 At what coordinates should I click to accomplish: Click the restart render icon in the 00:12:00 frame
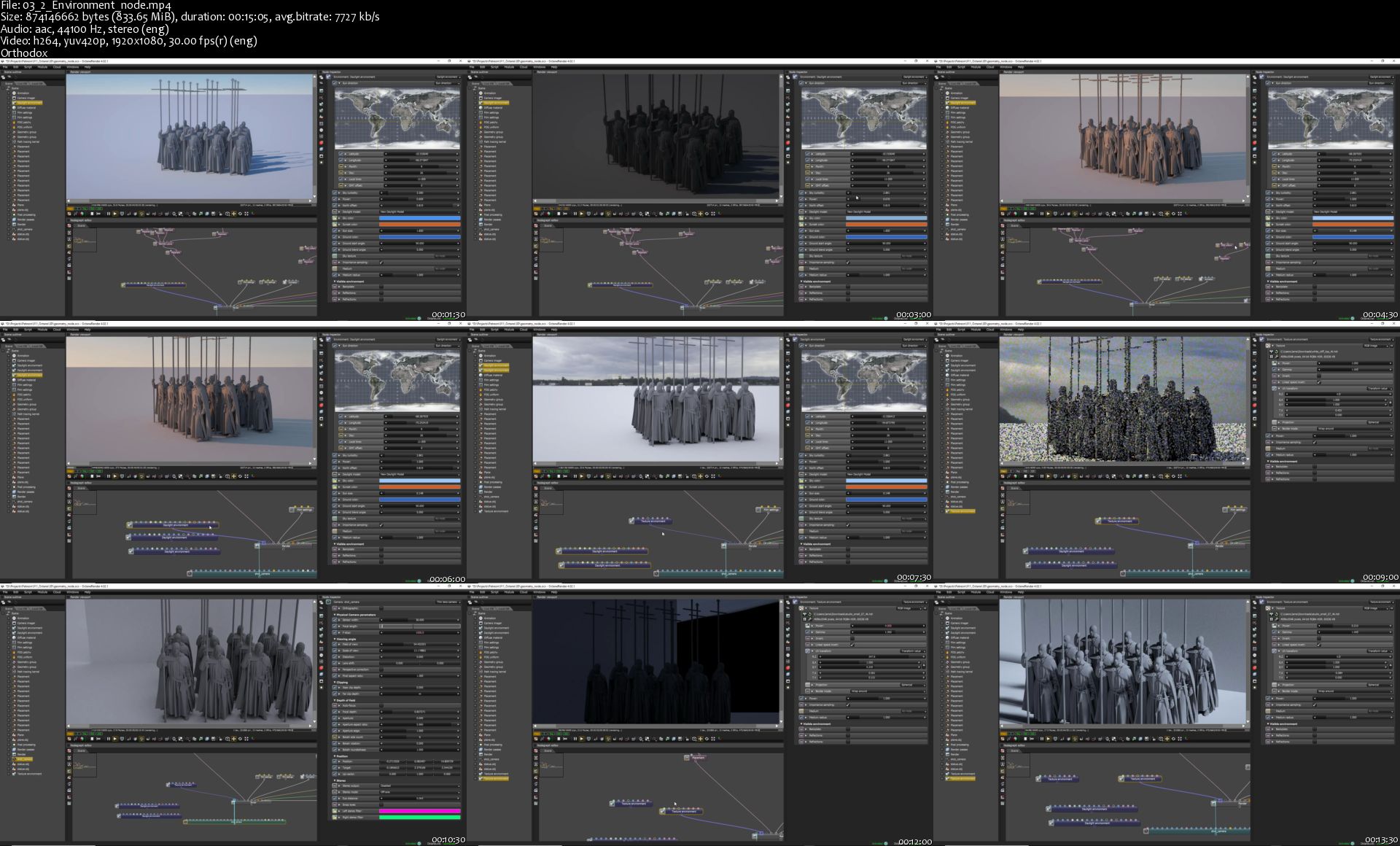pos(565,739)
